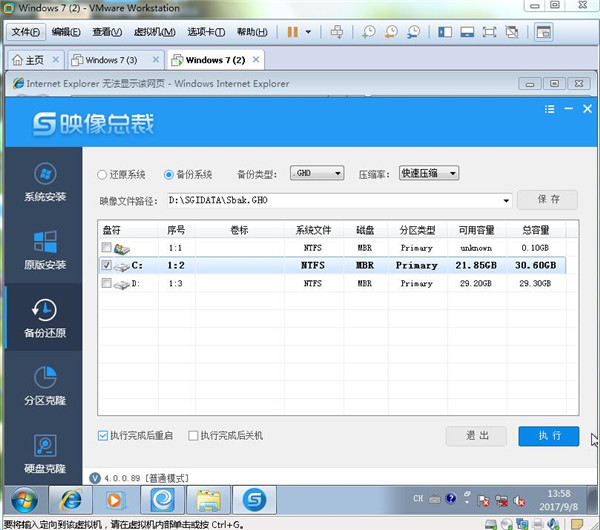Check the D: partition checkbox
The image size is (600, 530).
point(106,283)
